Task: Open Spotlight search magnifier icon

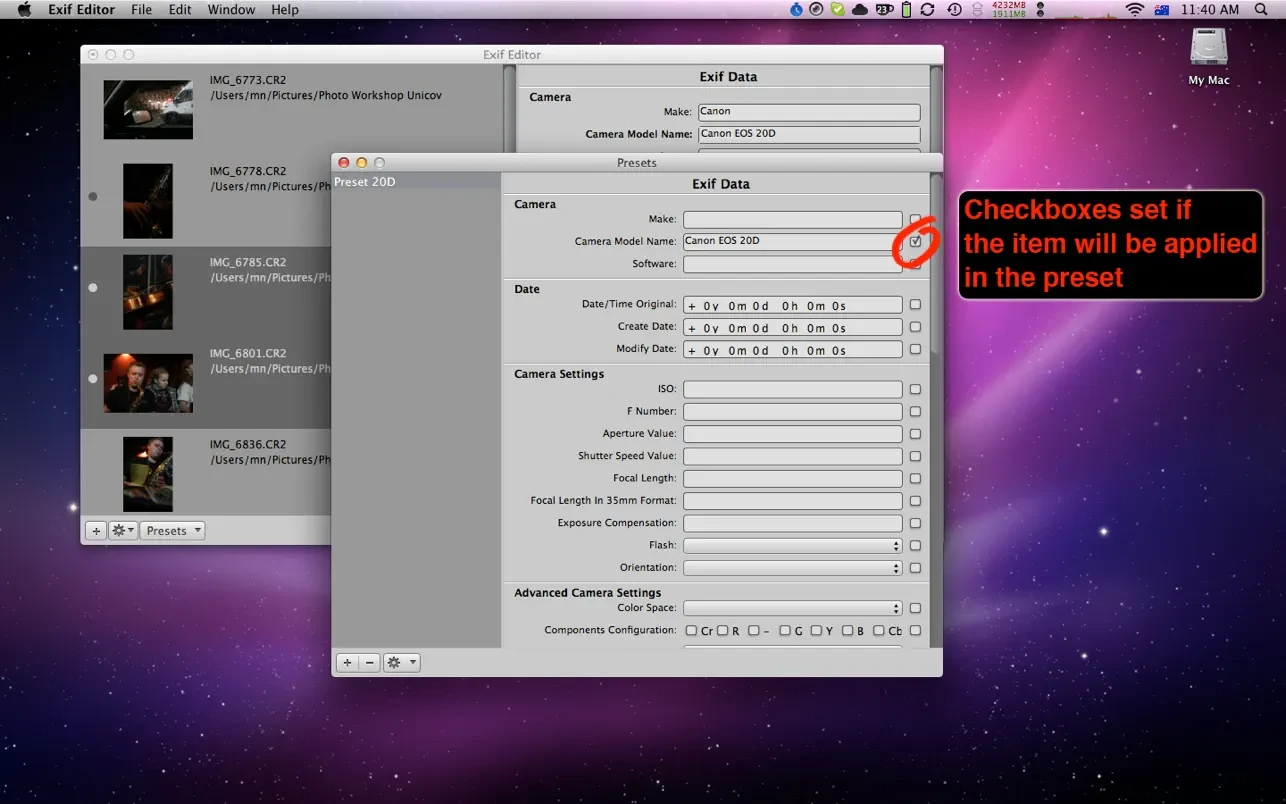Action: click(1261, 9)
